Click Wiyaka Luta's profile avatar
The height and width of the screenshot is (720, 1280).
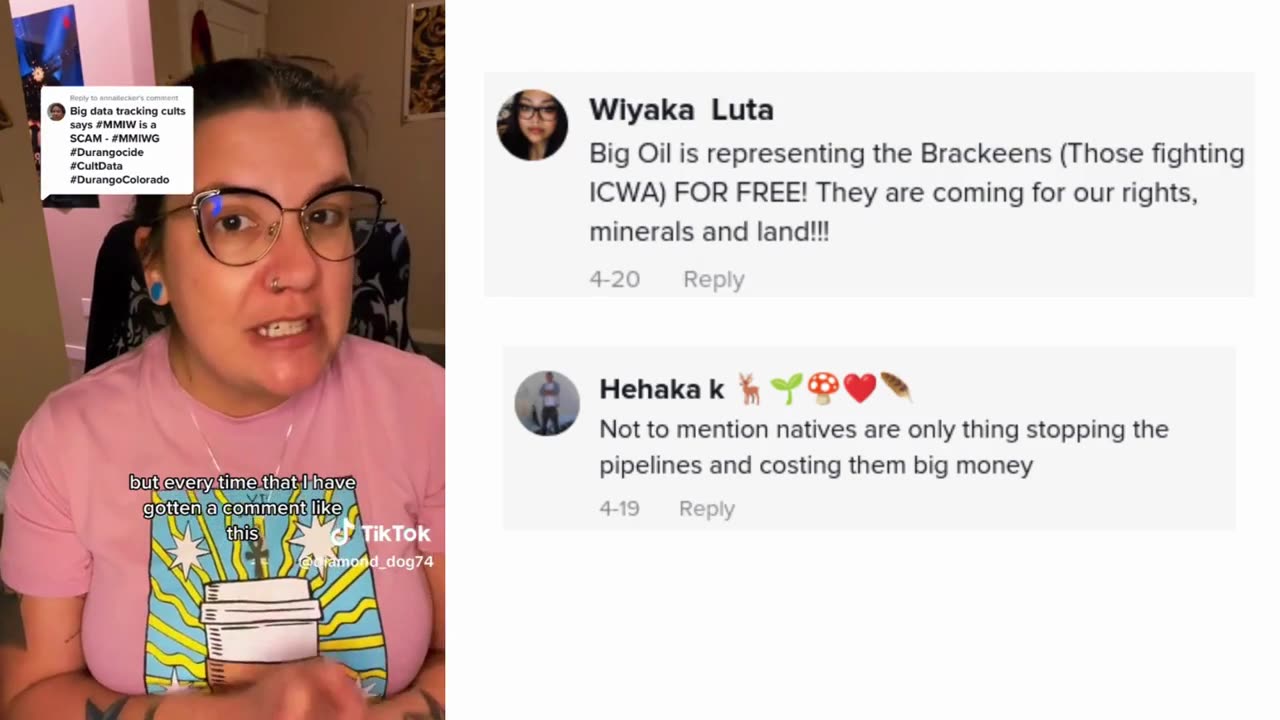point(532,125)
